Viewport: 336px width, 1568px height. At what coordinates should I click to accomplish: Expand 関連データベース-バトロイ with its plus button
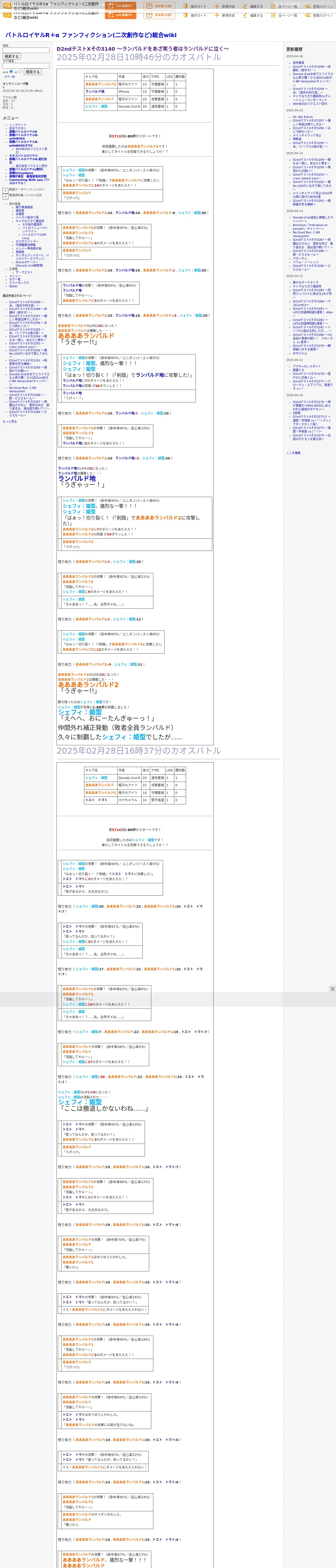[x=5, y=191]
